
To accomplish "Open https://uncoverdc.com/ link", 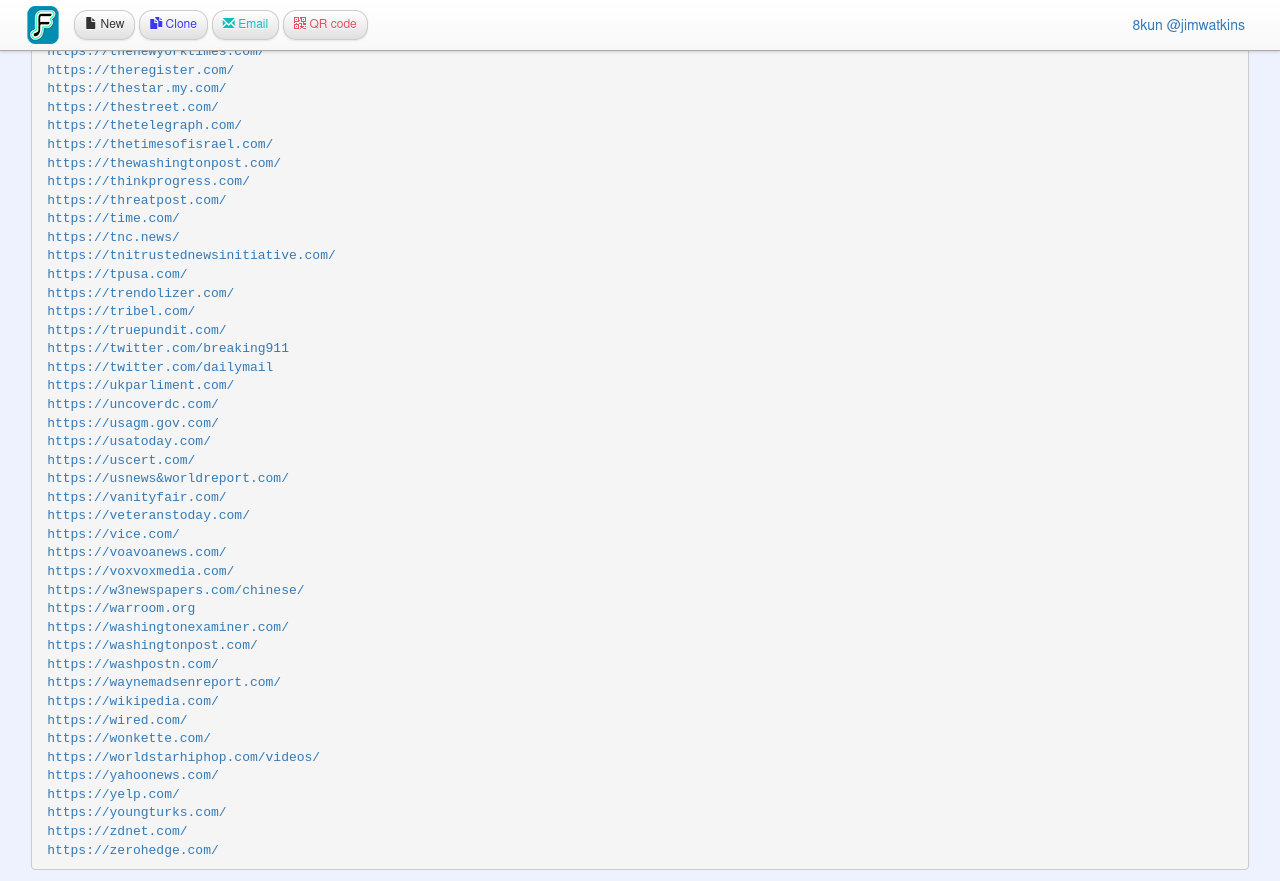I will click(133, 404).
